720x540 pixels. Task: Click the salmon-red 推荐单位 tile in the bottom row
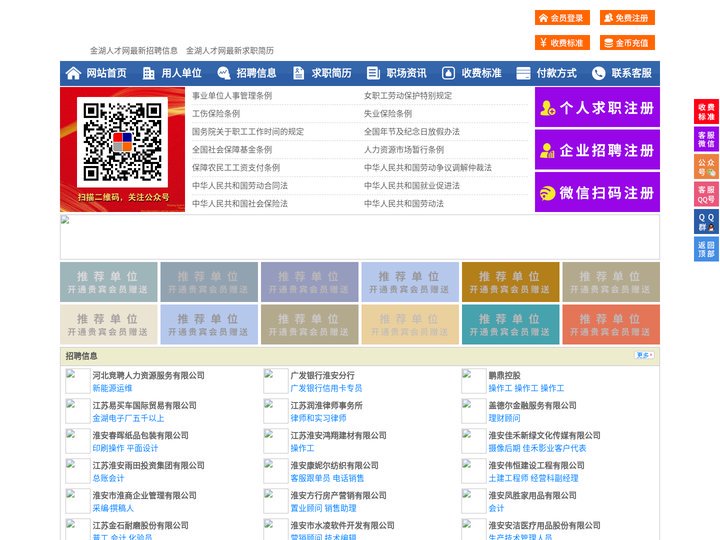[x=611, y=325]
